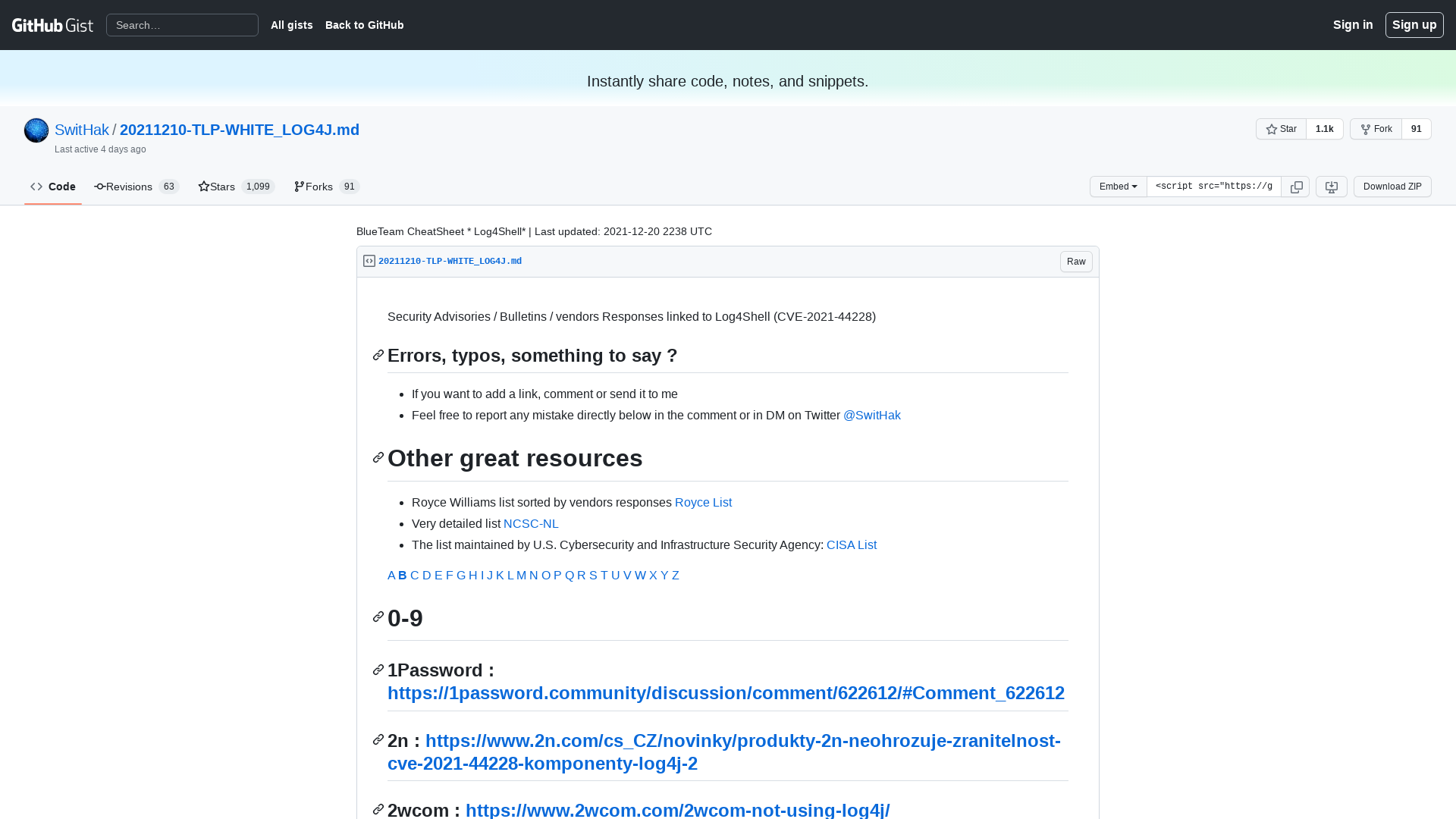The image size is (1456, 819).
Task: Fork this gist
Action: coord(1376,129)
